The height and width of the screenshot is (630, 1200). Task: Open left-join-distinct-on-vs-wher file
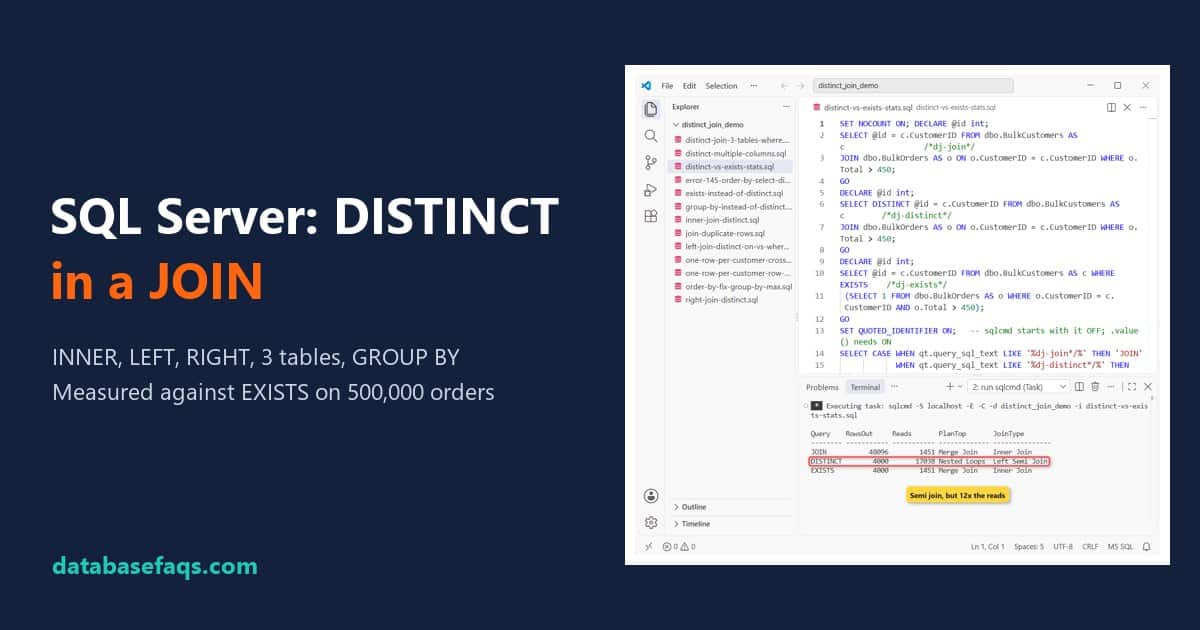pos(732,246)
